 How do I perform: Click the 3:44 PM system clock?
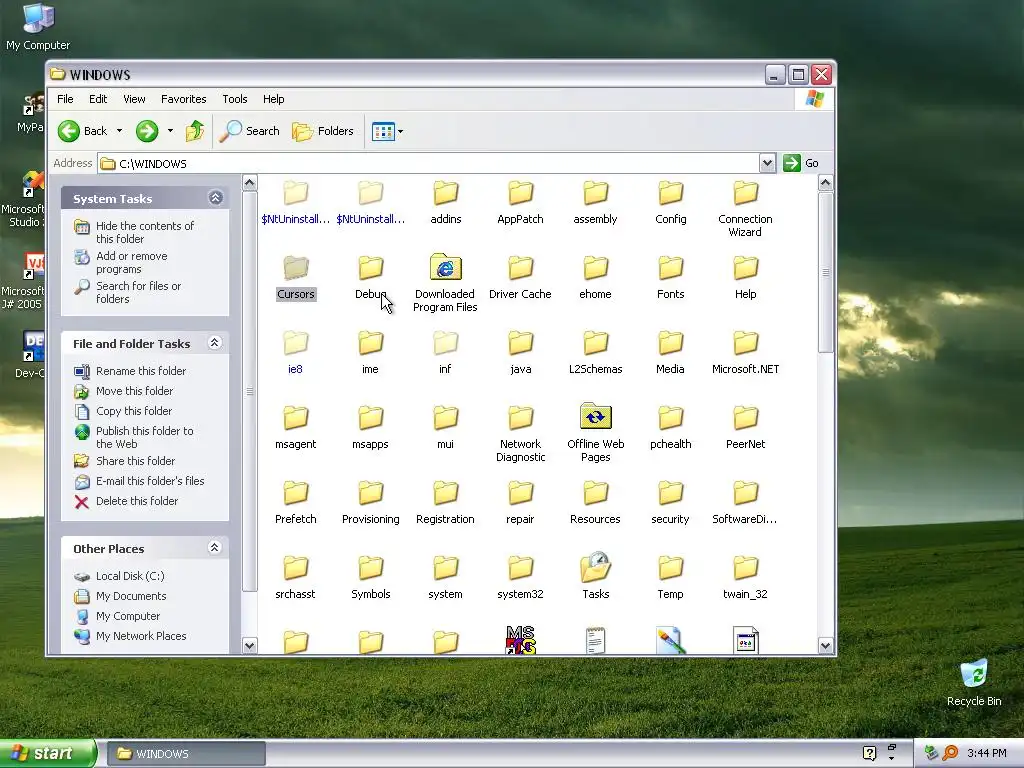[x=987, y=754]
